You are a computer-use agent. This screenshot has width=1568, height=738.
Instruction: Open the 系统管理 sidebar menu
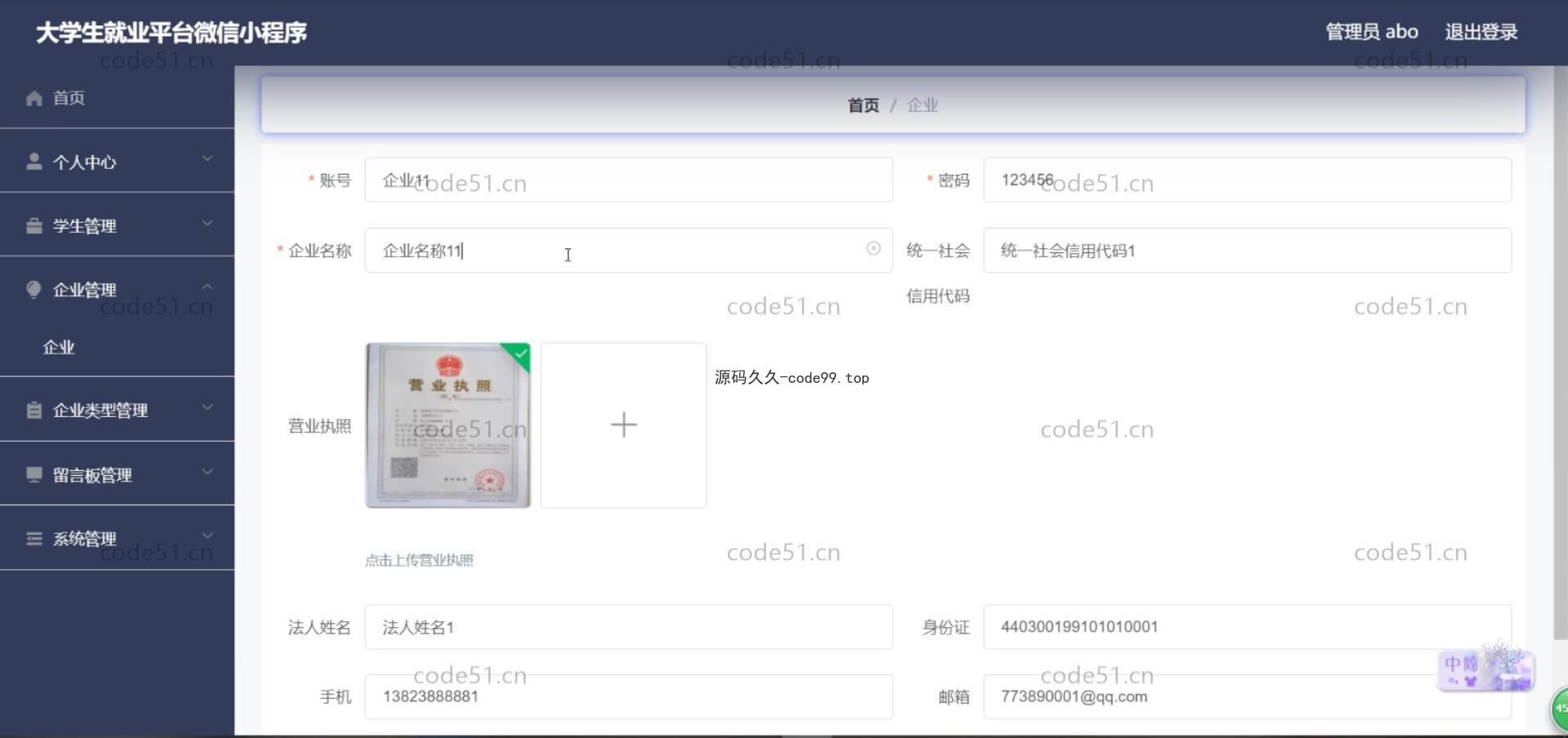[x=117, y=538]
